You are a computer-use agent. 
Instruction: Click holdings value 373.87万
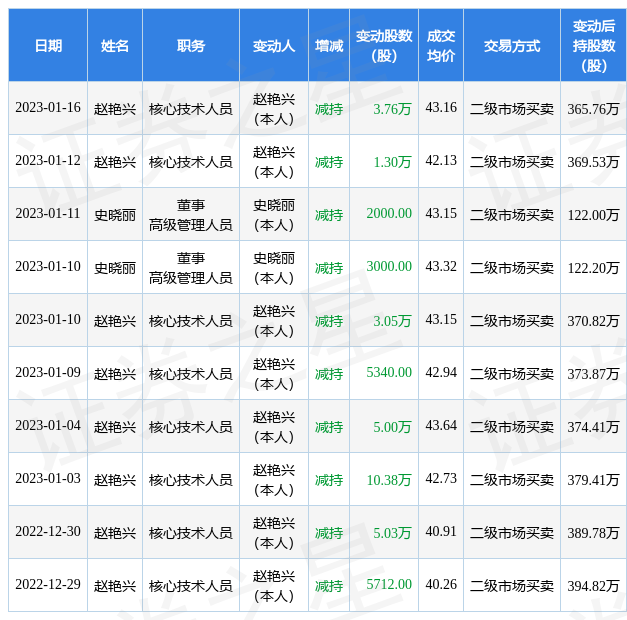click(x=593, y=374)
